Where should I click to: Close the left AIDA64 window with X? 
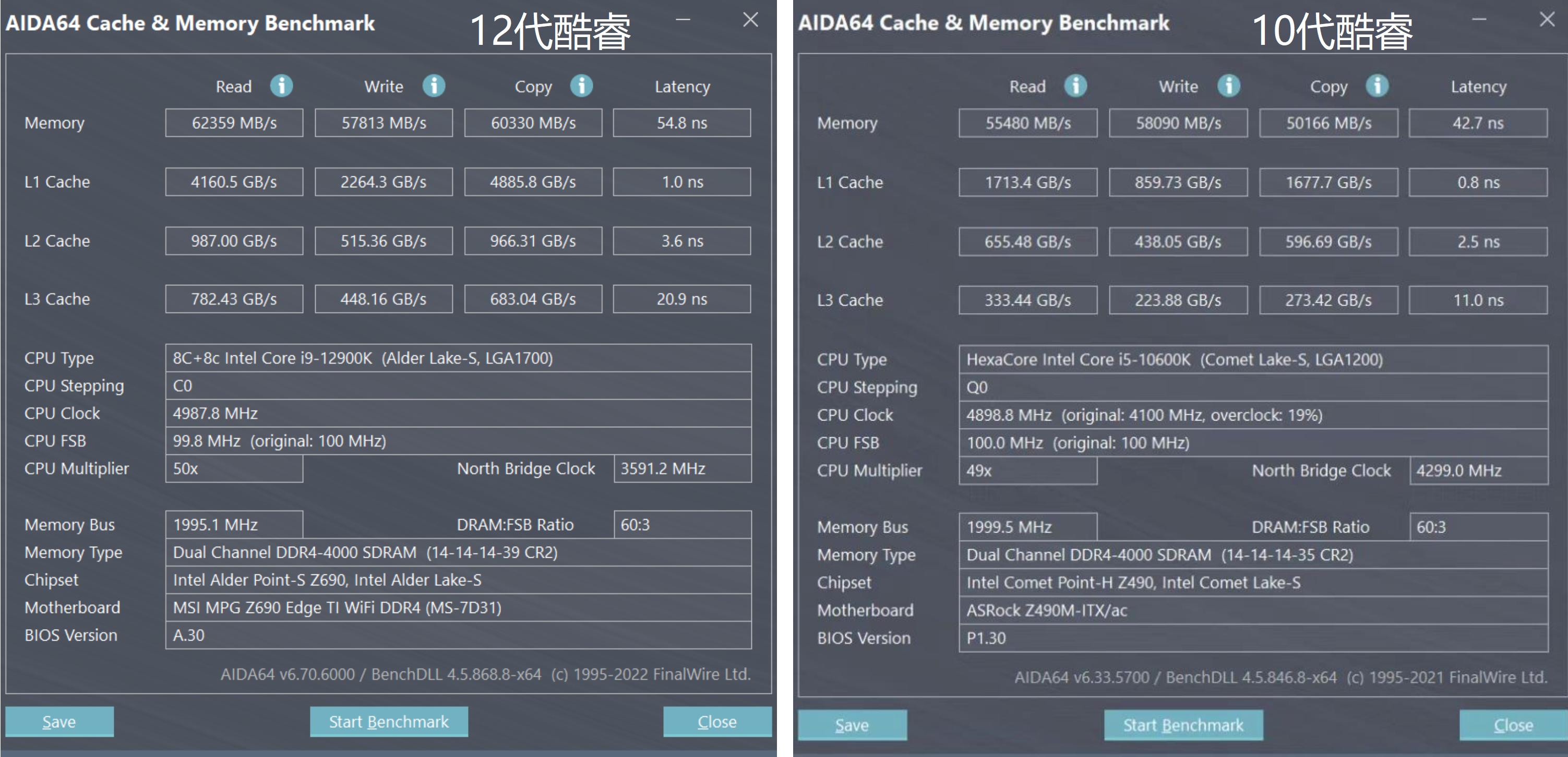coord(750,20)
